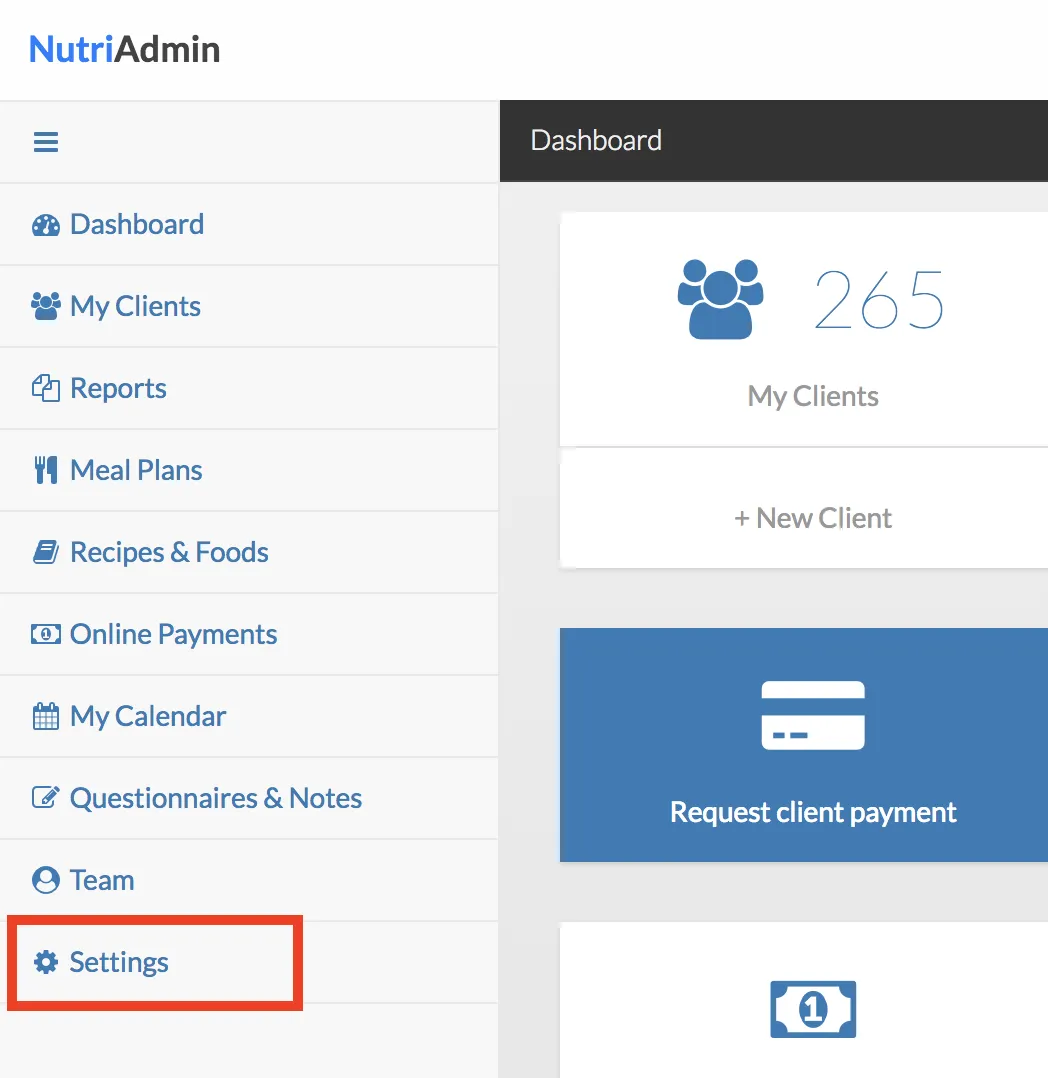Click the Dashboard gauge icon
Viewport: 1048px width, 1078px height.
coord(46,225)
